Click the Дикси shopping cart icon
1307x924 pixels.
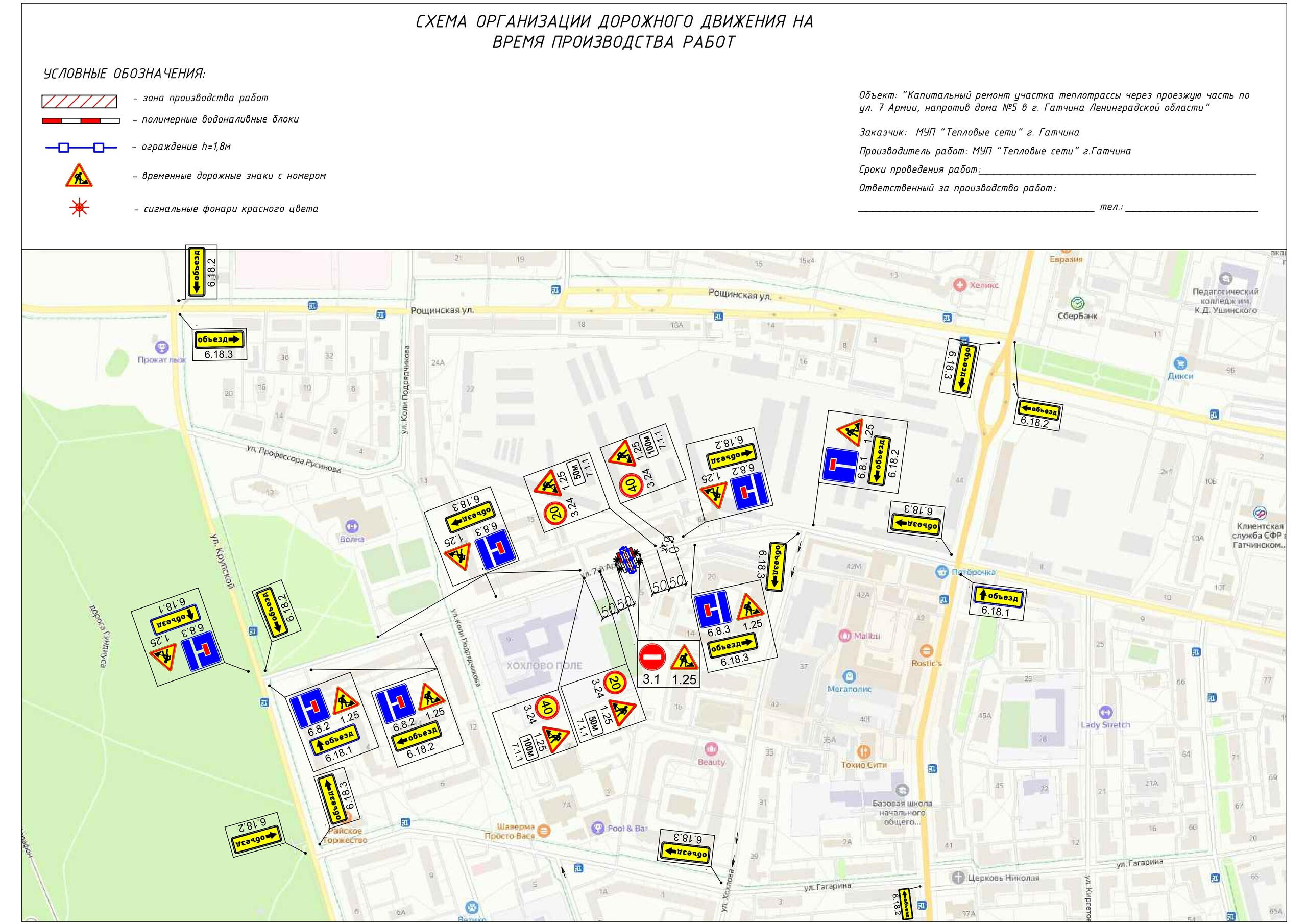1180,363
